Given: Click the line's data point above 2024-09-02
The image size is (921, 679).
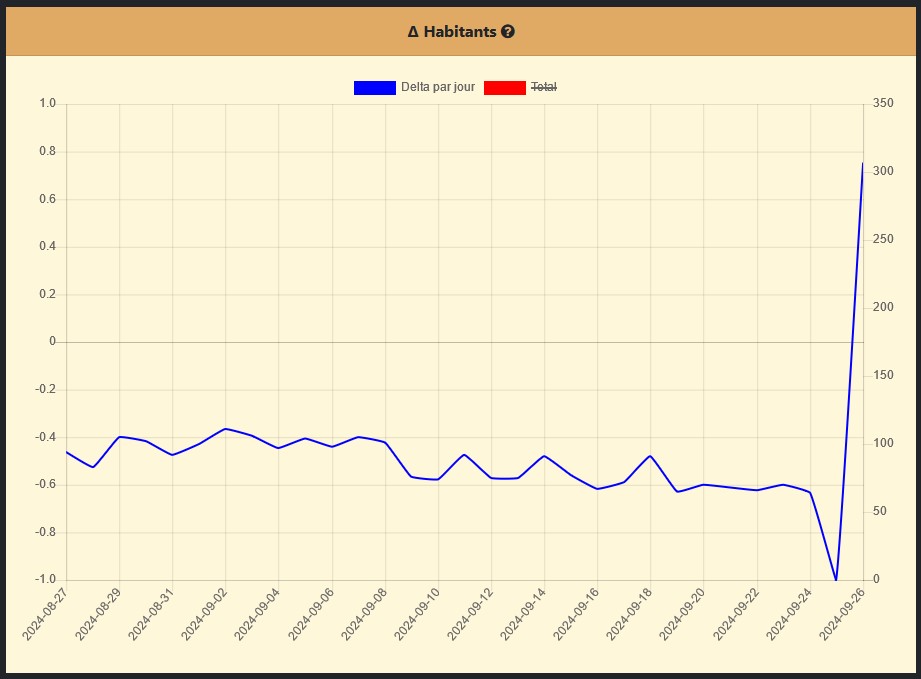Looking at the screenshot, I should [x=225, y=429].
